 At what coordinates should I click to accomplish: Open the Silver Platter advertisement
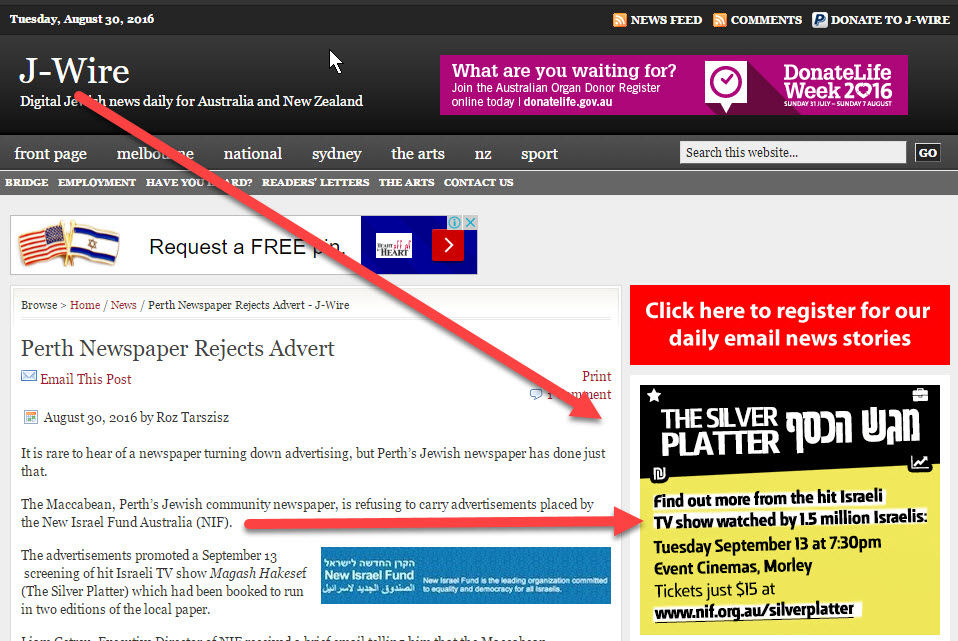tap(789, 510)
